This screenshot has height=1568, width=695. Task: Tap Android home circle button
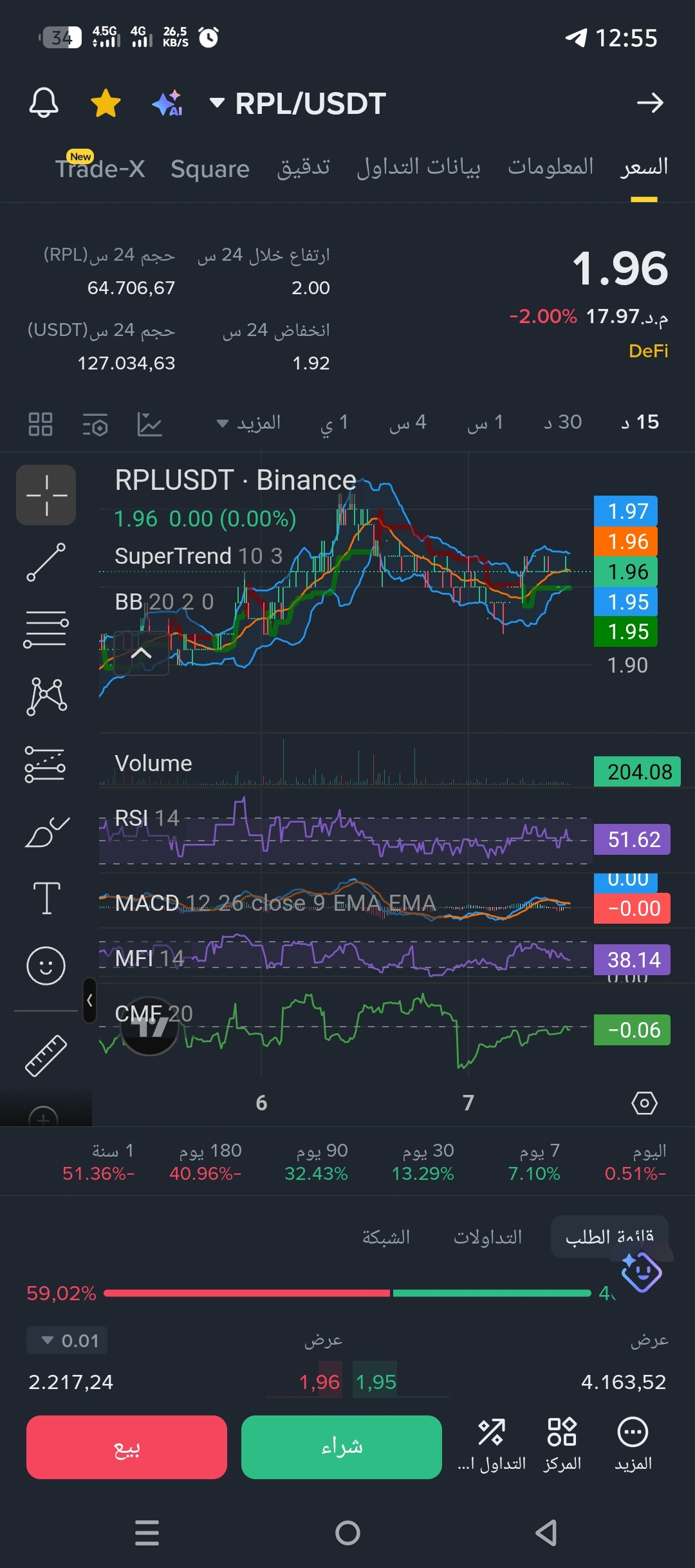tap(347, 1533)
